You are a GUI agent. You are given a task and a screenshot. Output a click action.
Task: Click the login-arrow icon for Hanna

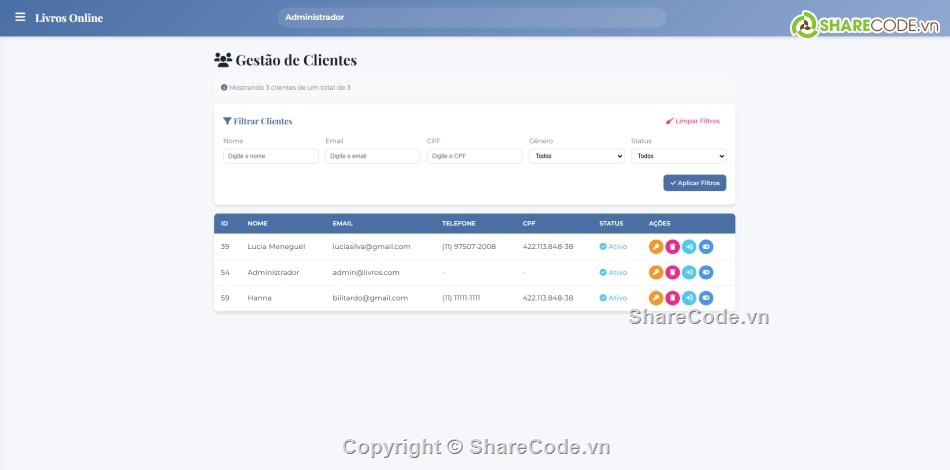(x=689, y=297)
